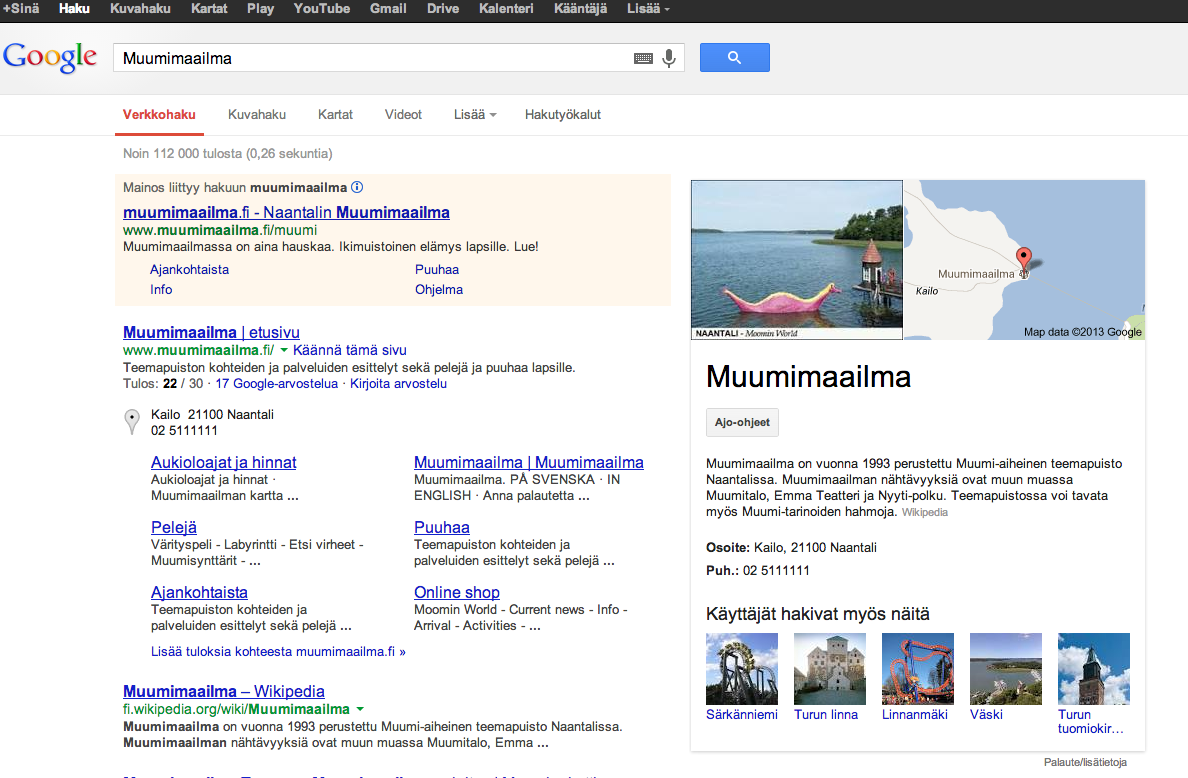This screenshot has height=778, width=1188.
Task: Open Lisää dropdown in black top bar
Action: [648, 9]
